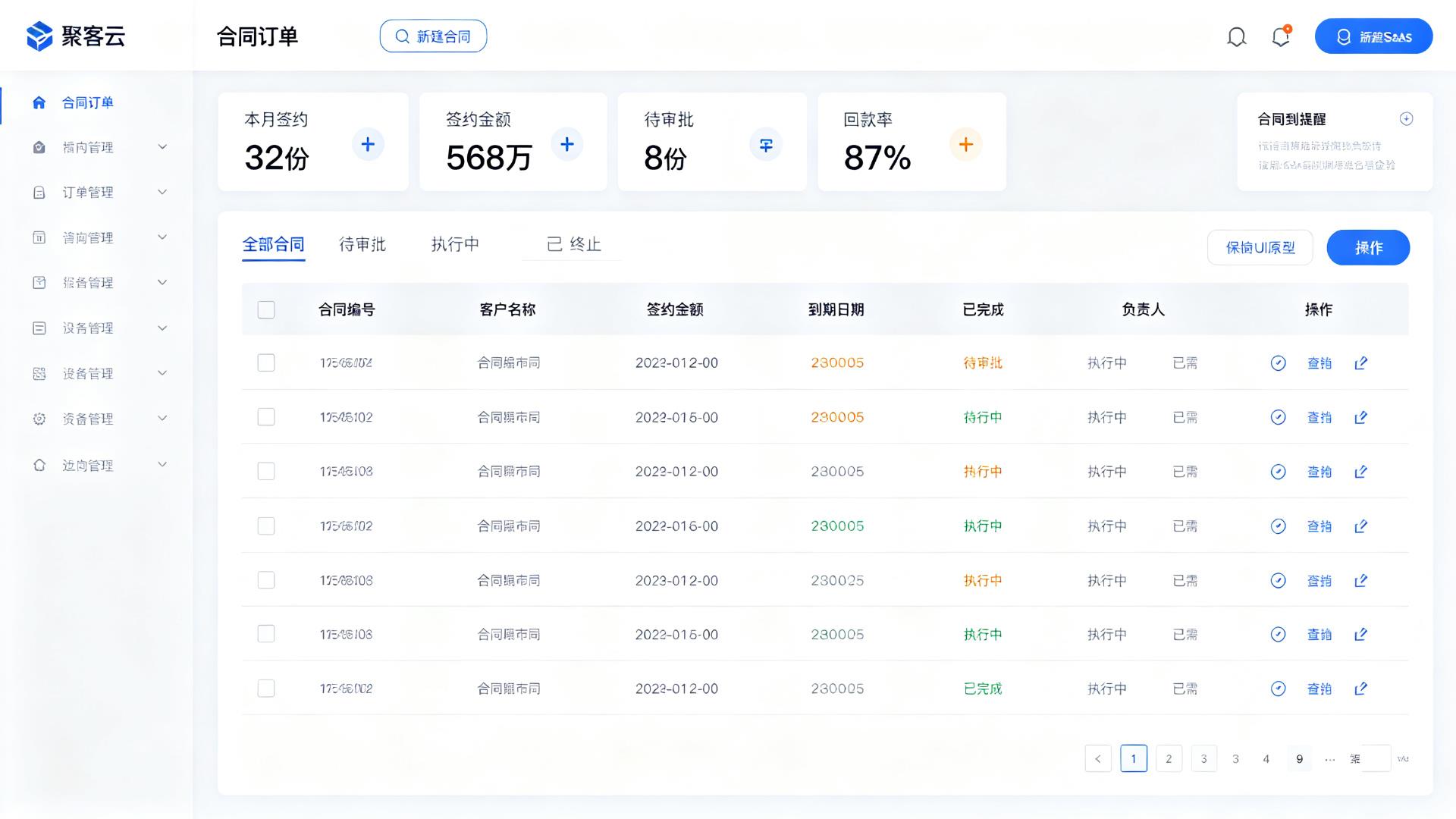Click the outlined UI原型 button
This screenshot has width=1456, height=819.
click(1260, 248)
